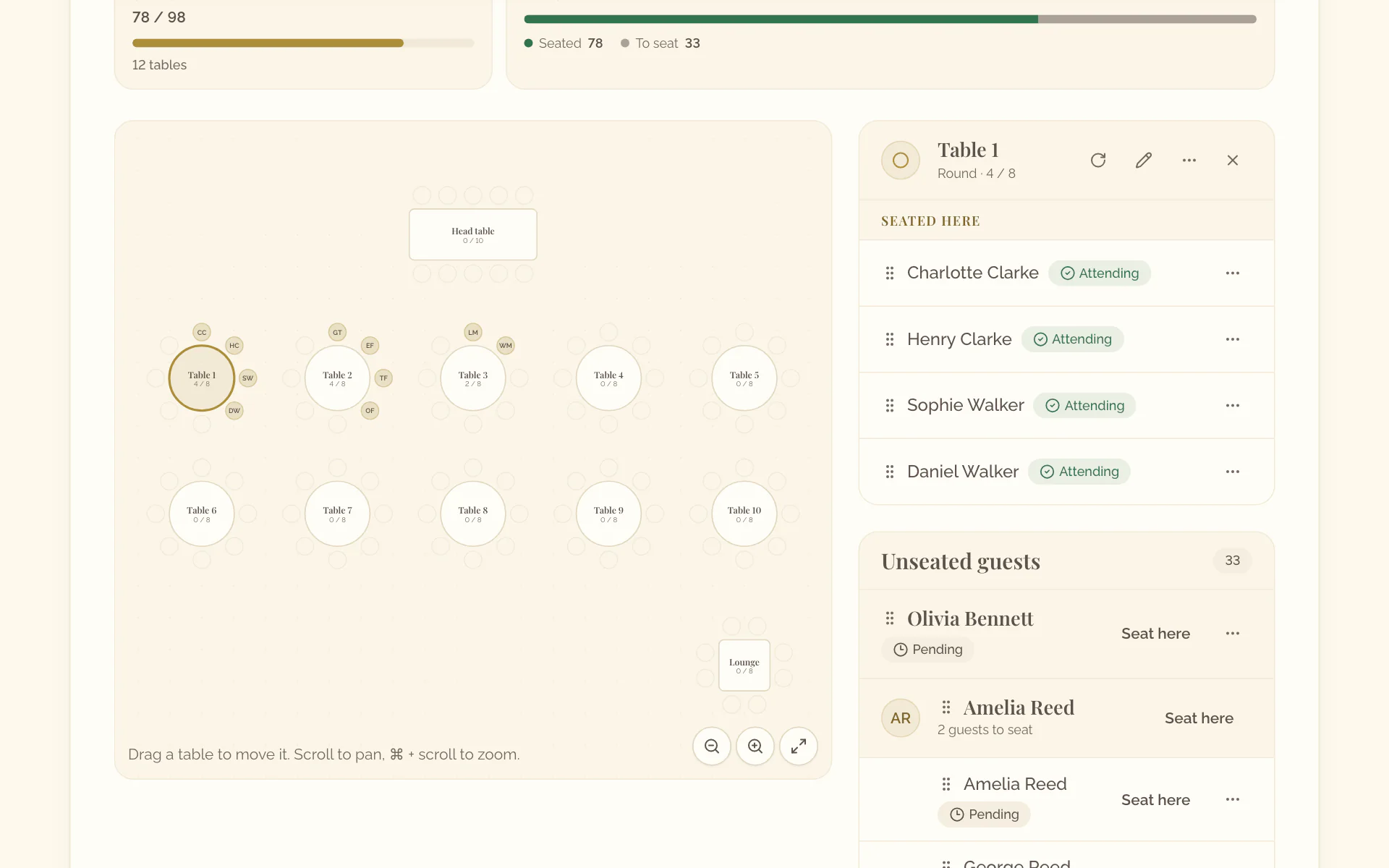Click Seat here for the Pending Amelia Reed guest

click(1155, 800)
